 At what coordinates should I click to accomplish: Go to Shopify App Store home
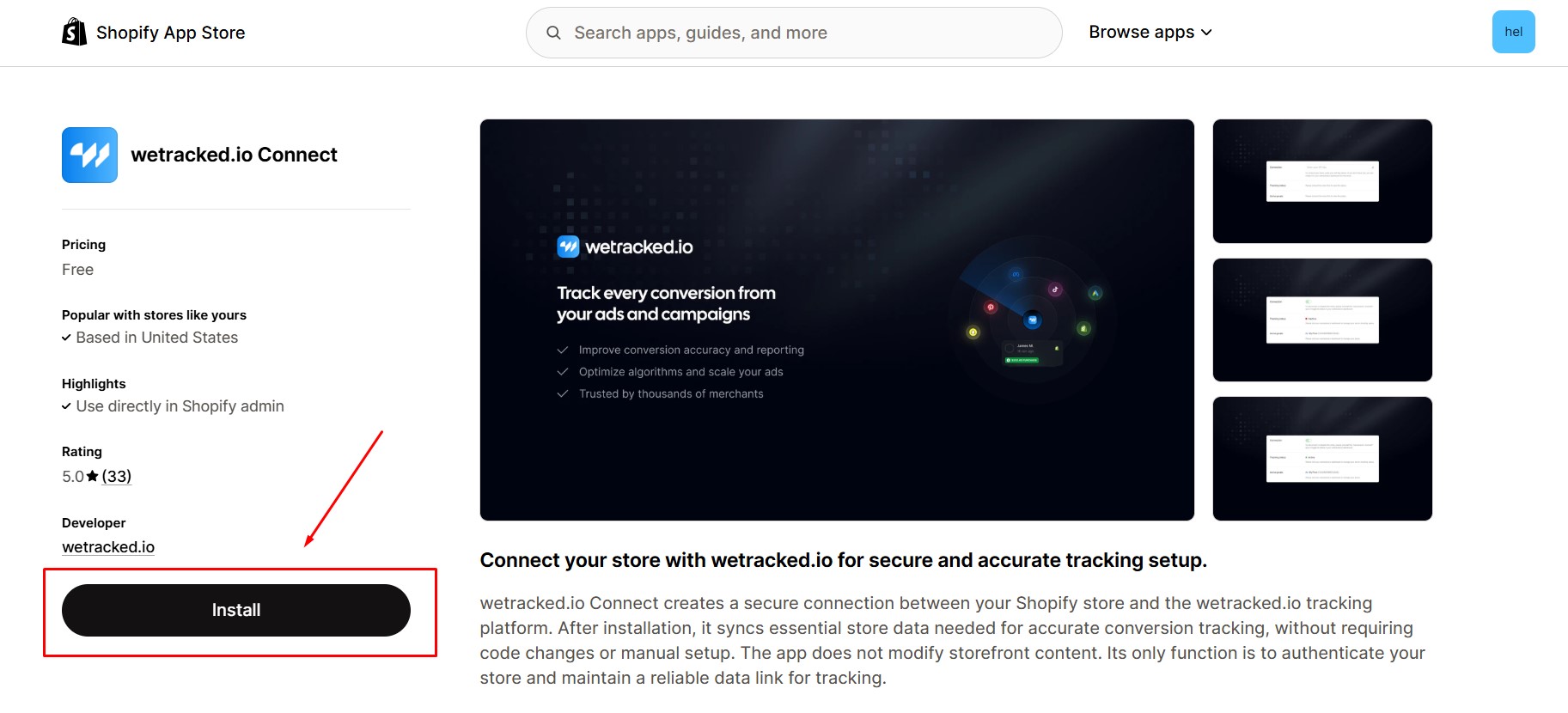tap(170, 33)
